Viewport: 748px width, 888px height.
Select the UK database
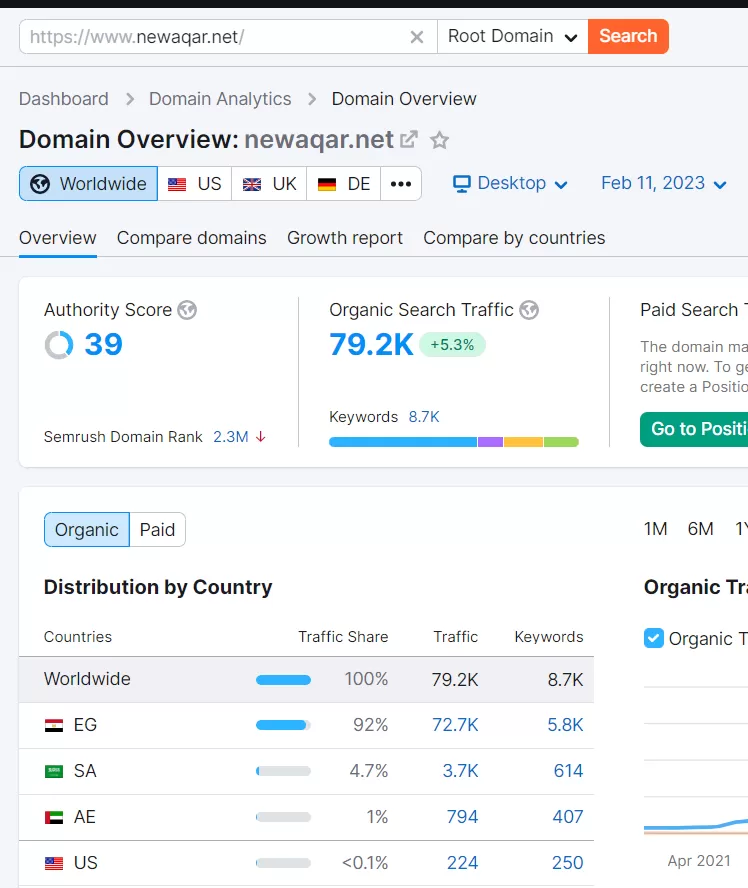pos(269,183)
